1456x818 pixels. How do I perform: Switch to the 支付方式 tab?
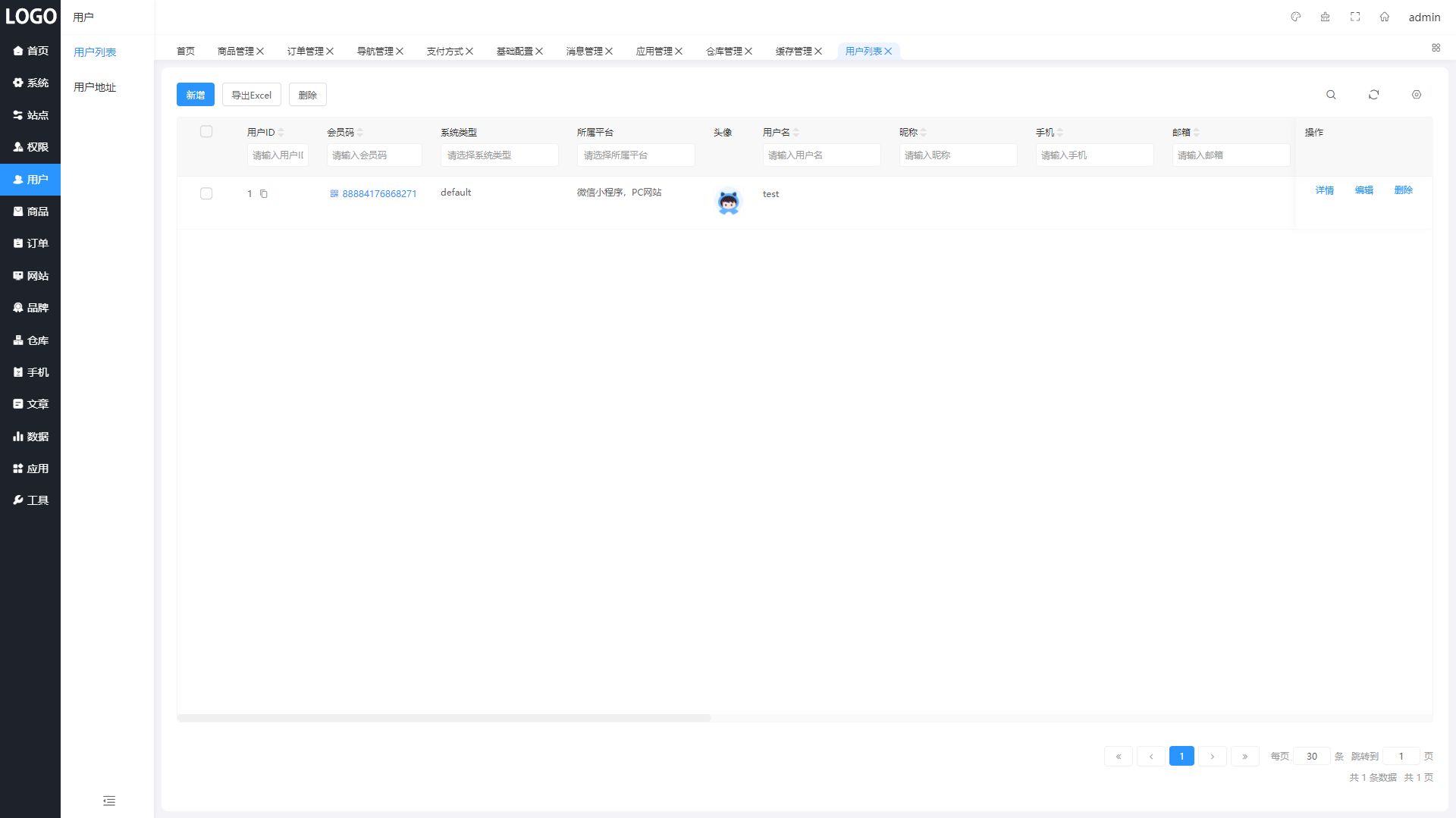tap(445, 51)
